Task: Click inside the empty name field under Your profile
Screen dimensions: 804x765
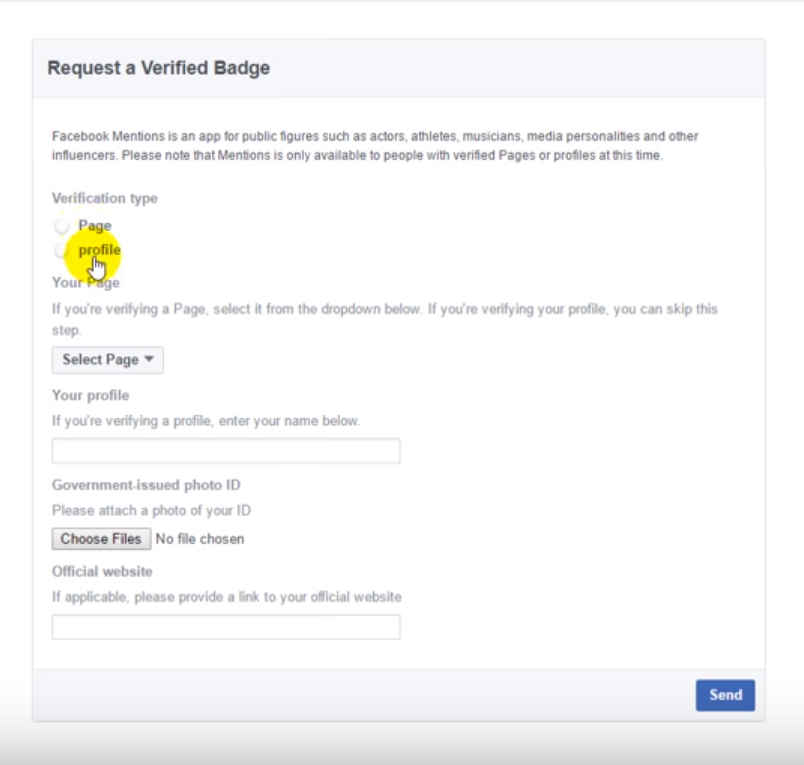Action: tap(225, 450)
